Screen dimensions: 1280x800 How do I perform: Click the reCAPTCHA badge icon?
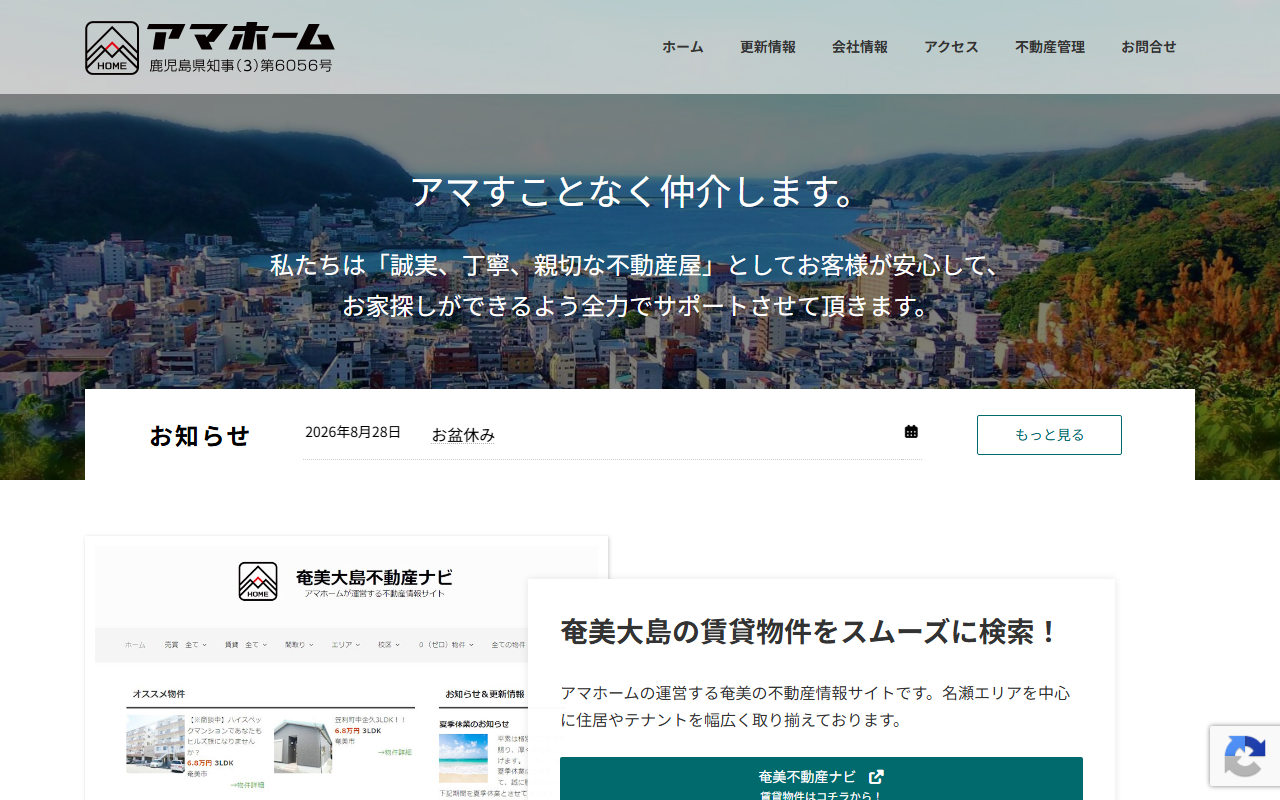[x=1244, y=756]
